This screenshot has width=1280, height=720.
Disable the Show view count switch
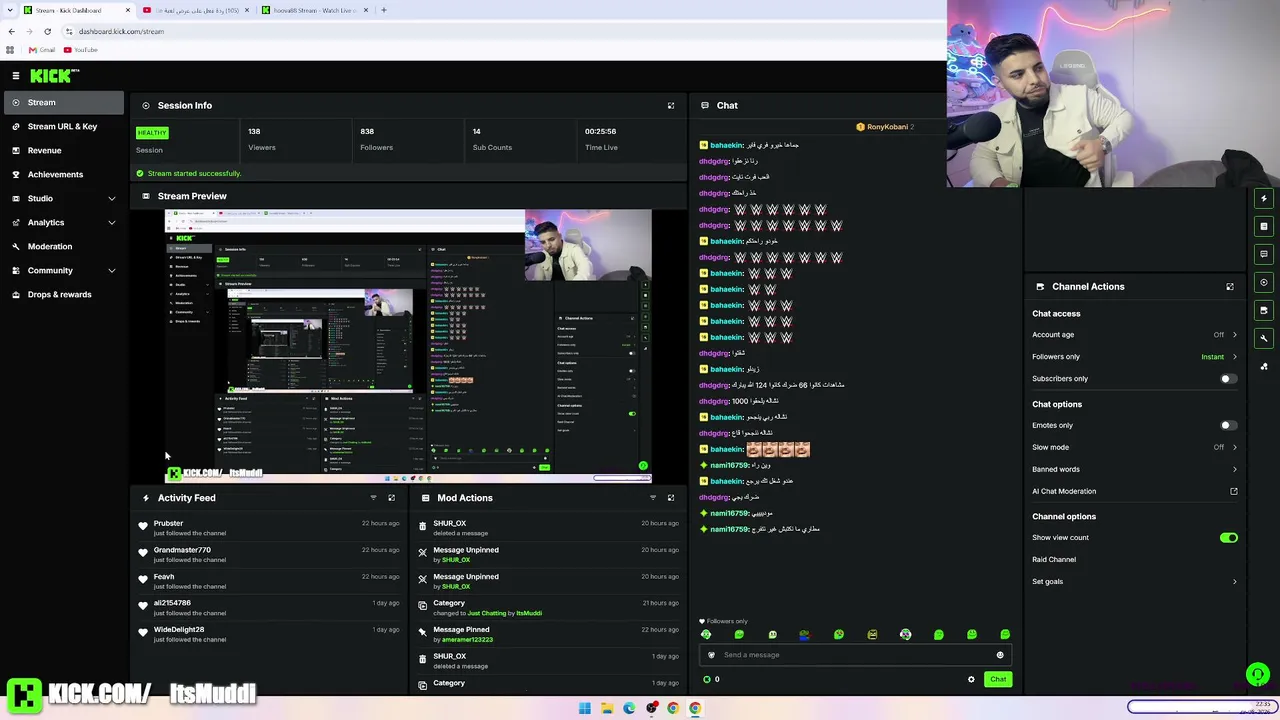[1228, 538]
